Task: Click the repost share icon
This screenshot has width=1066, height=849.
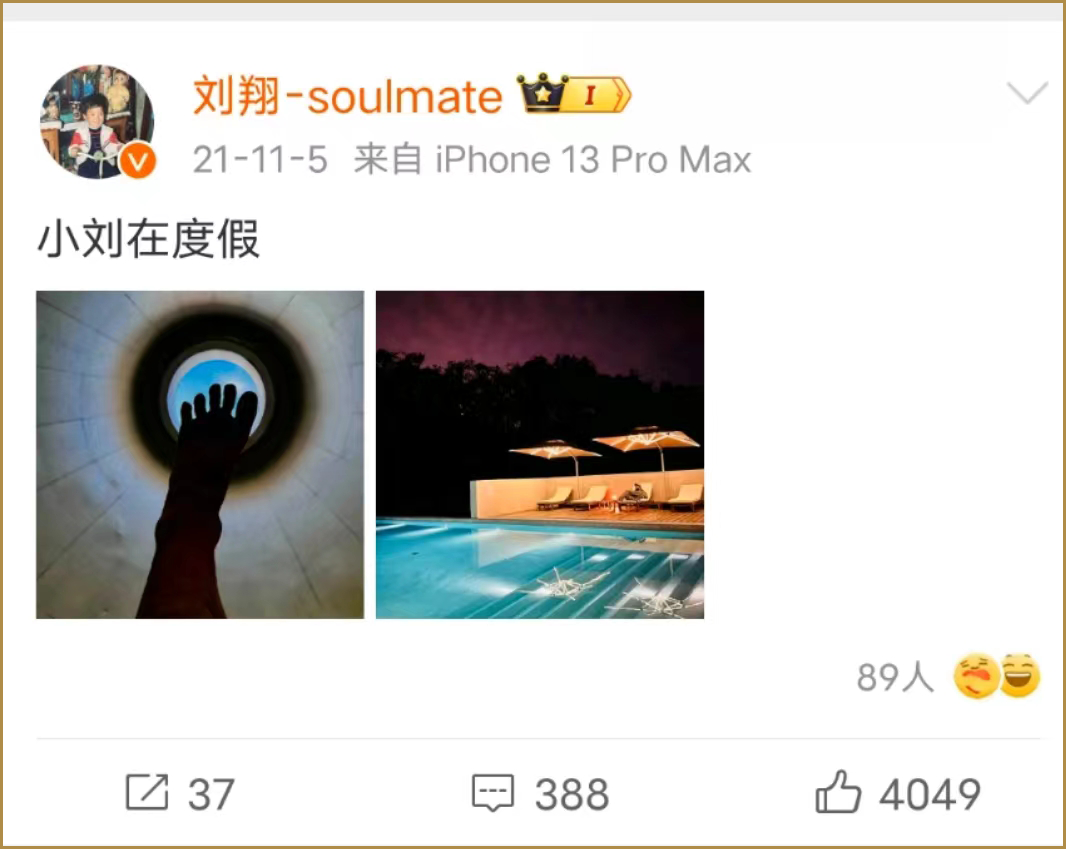Action: 147,792
